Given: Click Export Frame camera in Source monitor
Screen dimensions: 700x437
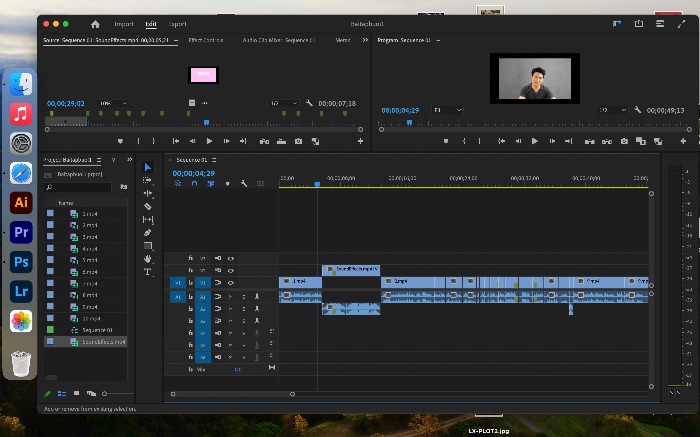Looking at the screenshot, I should (298, 141).
